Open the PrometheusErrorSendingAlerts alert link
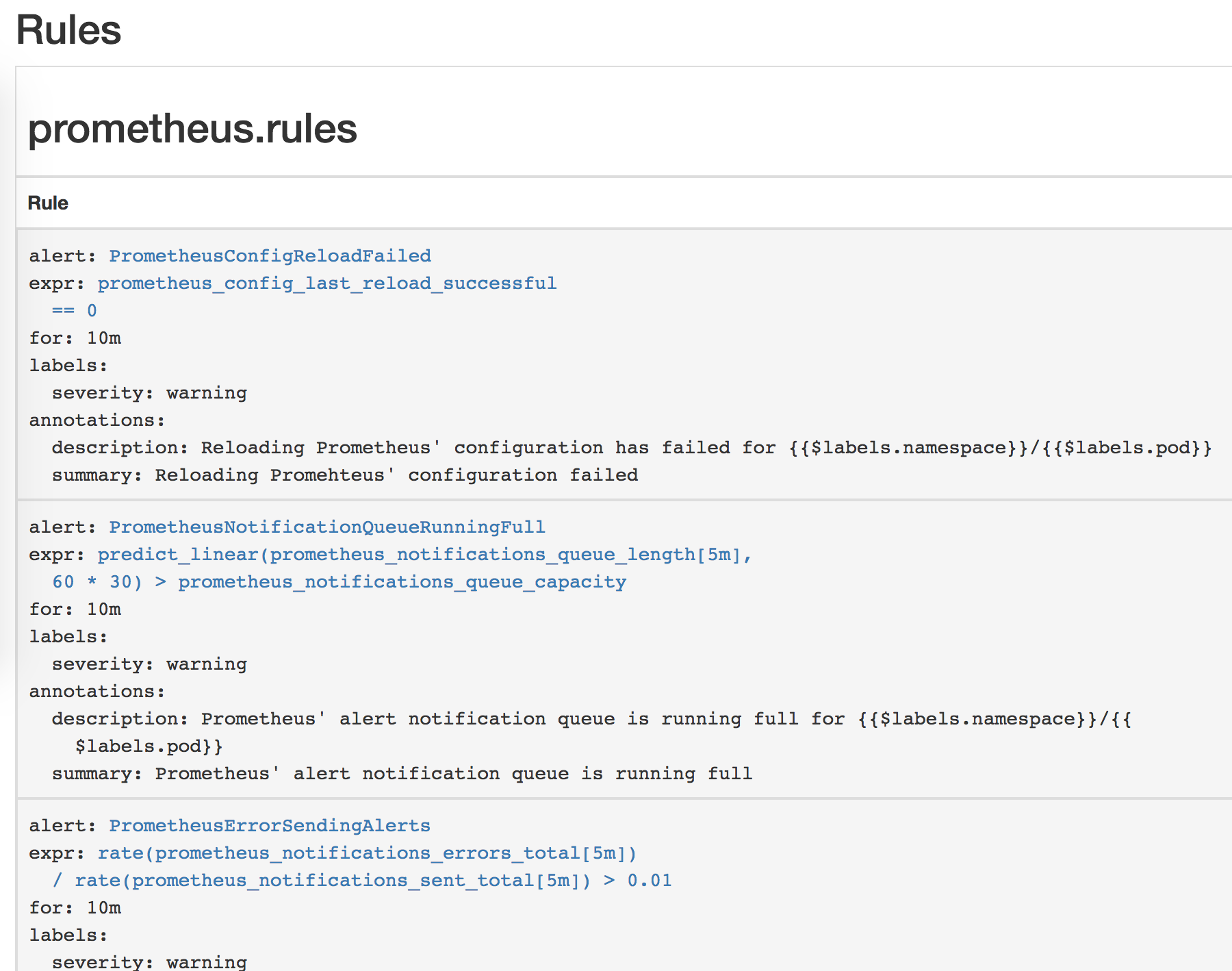This screenshot has width=1232, height=971. [270, 825]
